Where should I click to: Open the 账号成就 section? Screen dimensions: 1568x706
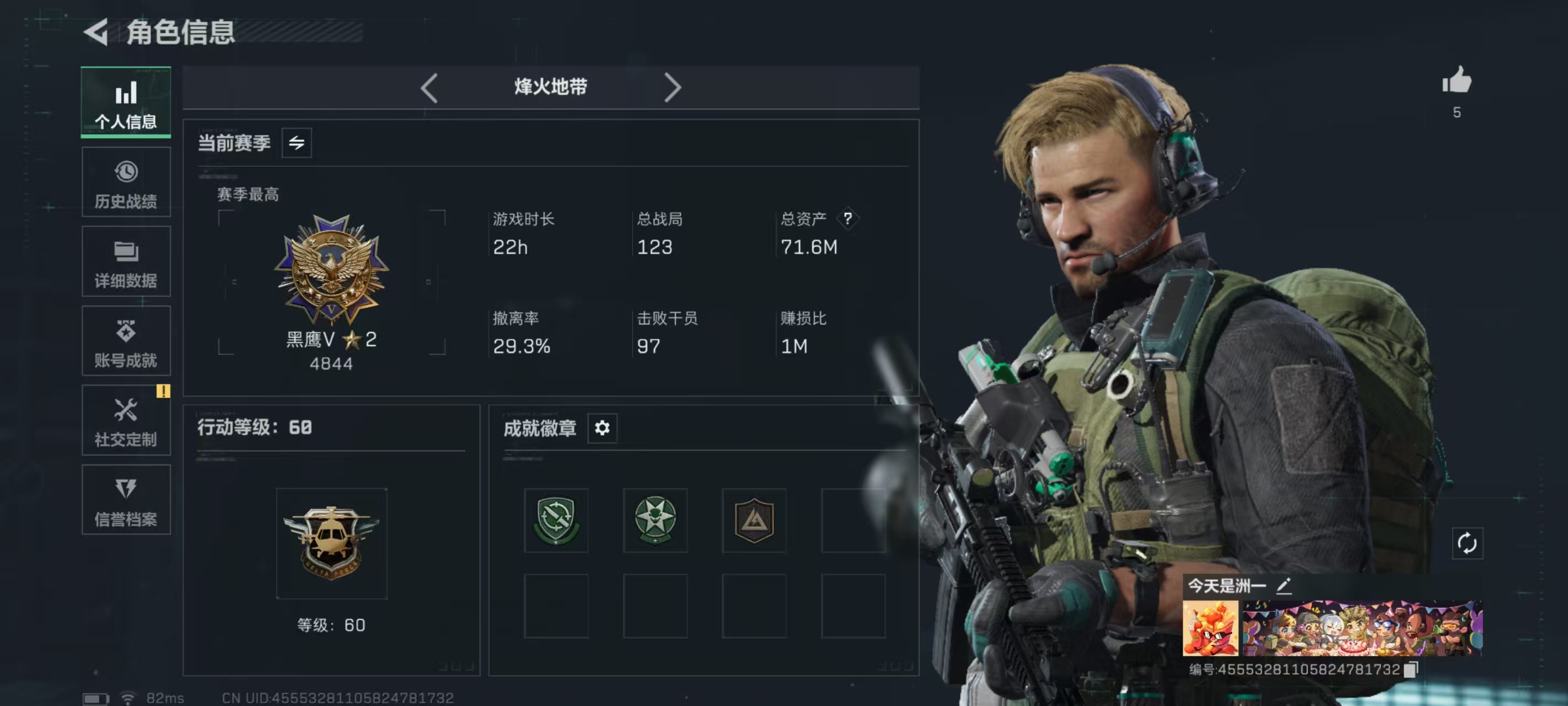126,341
